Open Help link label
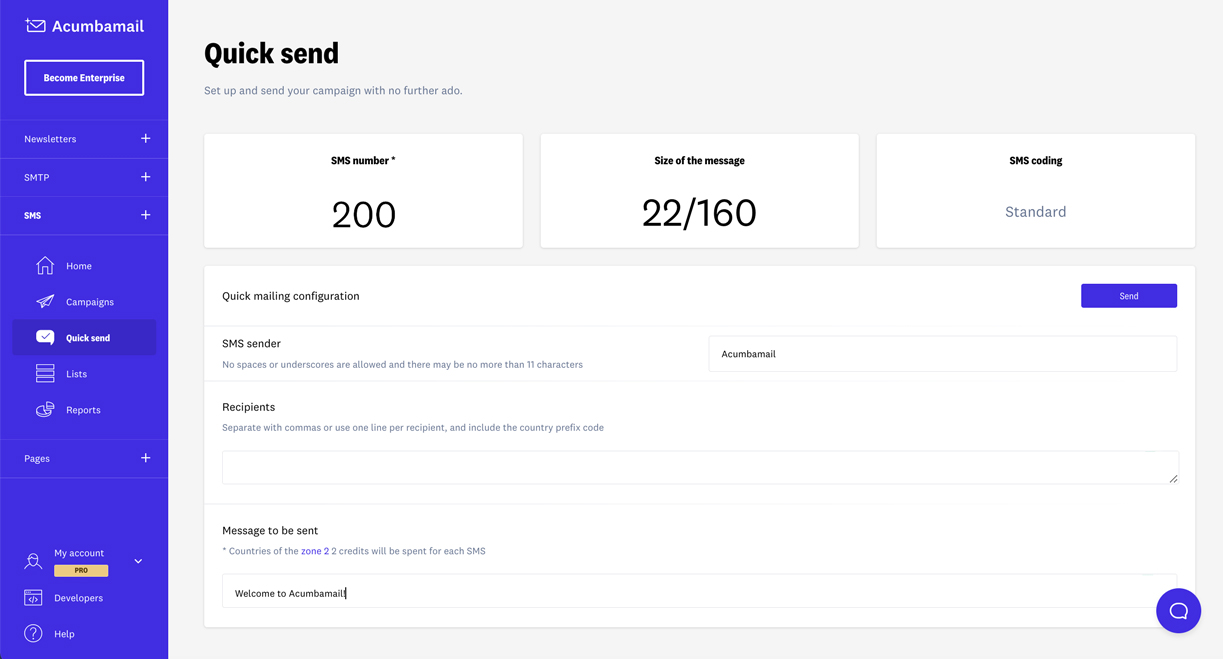The image size is (1223, 659). 64,634
